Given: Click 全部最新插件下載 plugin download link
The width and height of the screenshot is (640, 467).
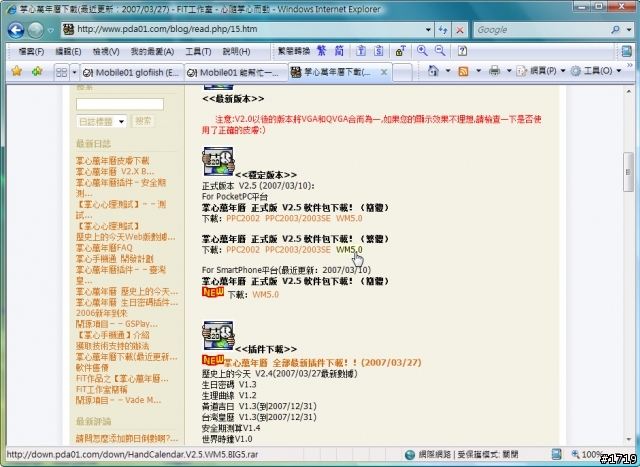Looking at the screenshot, I should pos(322,362).
